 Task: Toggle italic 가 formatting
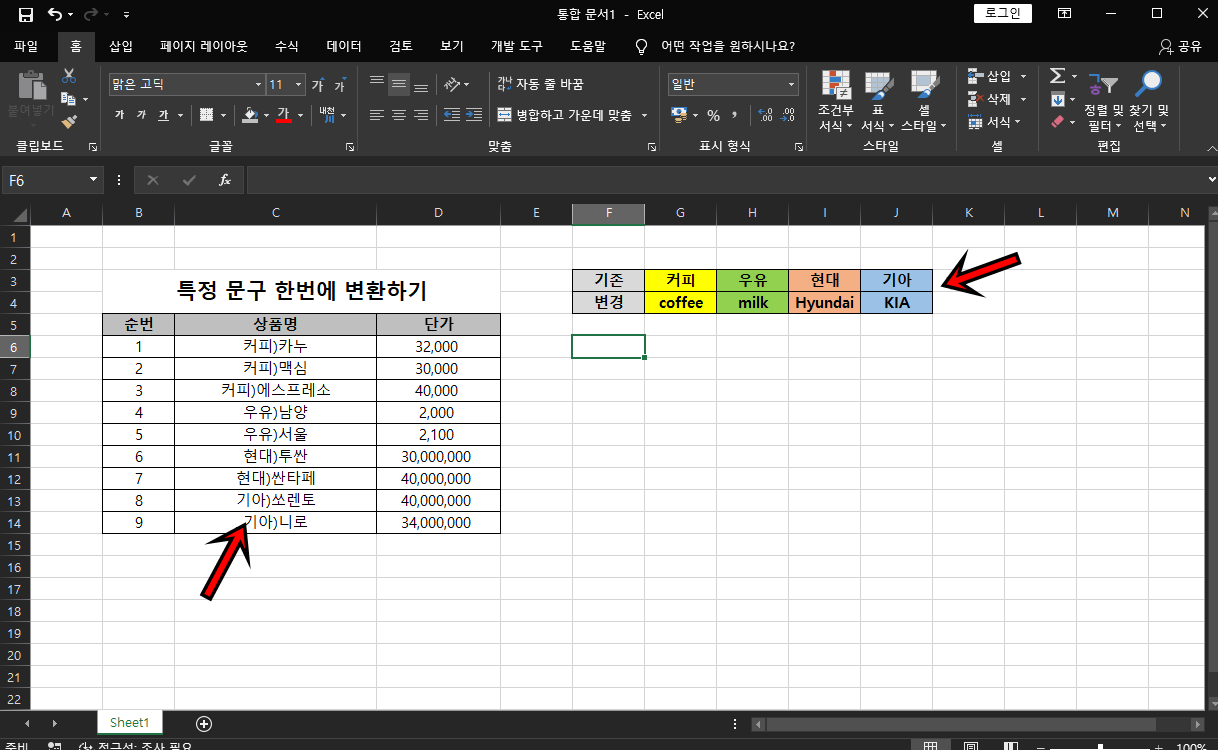pyautogui.click(x=141, y=115)
